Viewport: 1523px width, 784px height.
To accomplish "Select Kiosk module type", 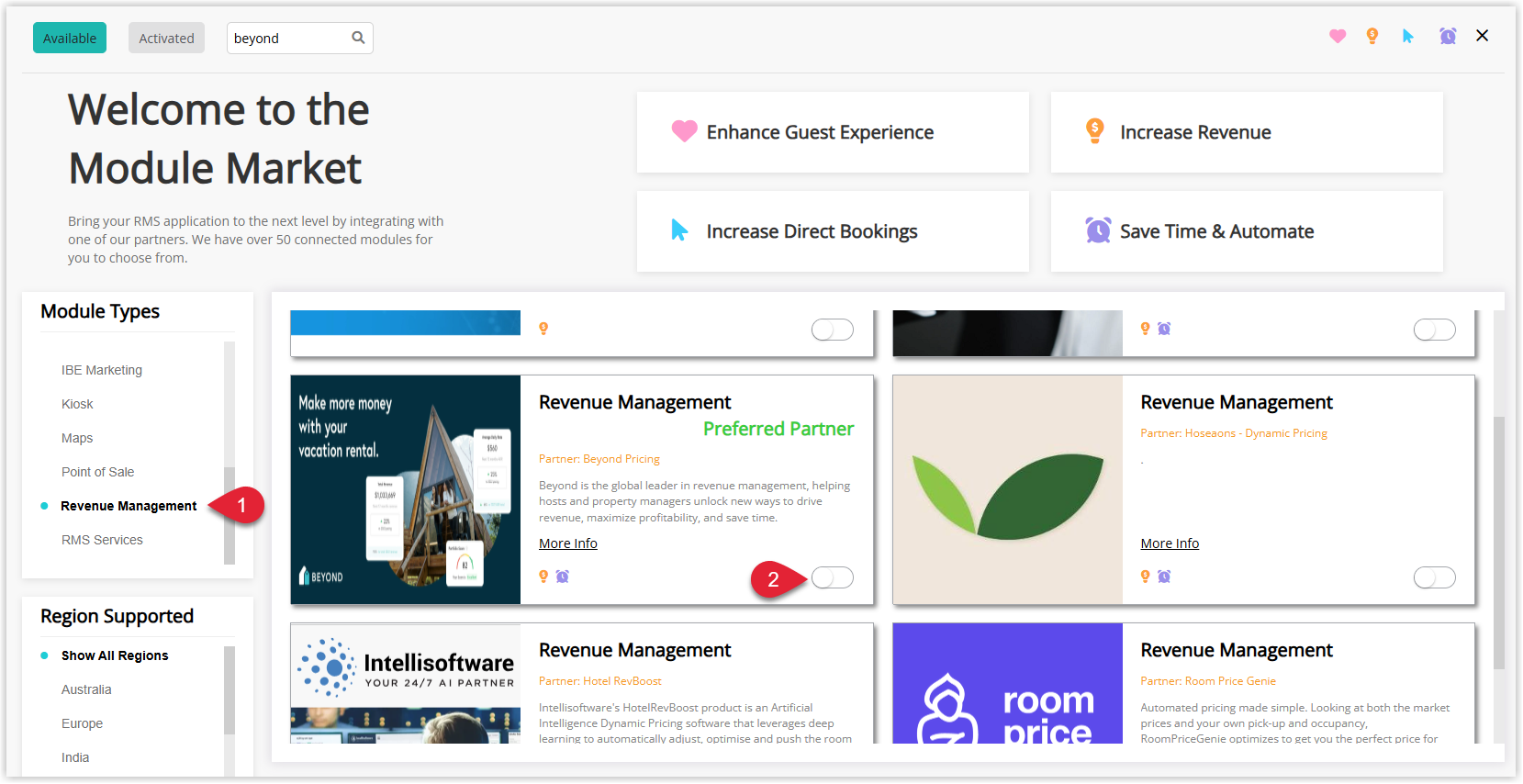I will coord(77,404).
